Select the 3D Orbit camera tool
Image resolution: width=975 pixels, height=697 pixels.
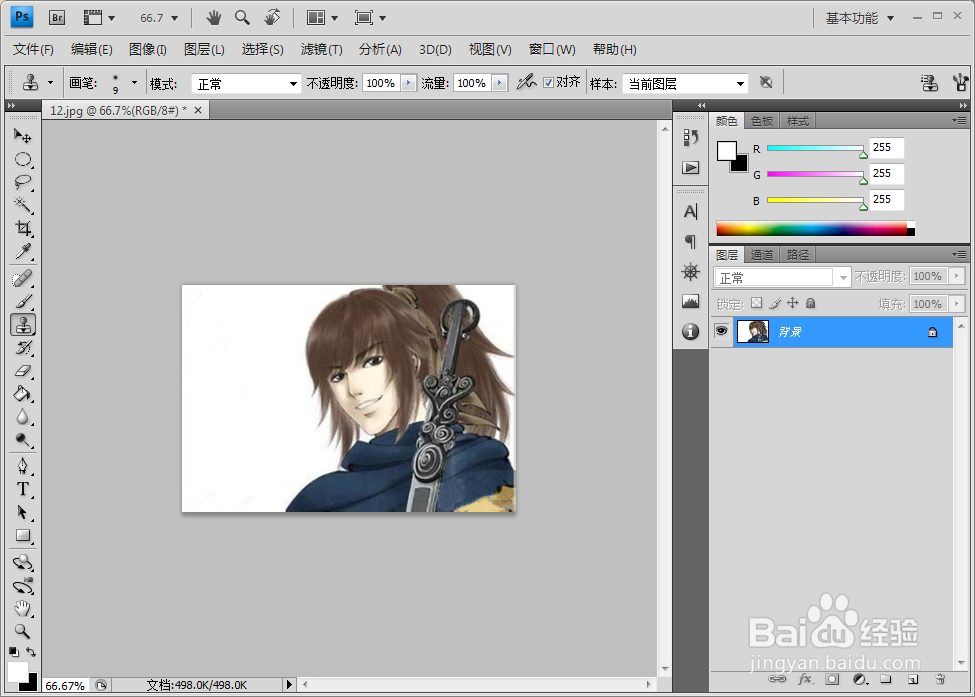23,586
